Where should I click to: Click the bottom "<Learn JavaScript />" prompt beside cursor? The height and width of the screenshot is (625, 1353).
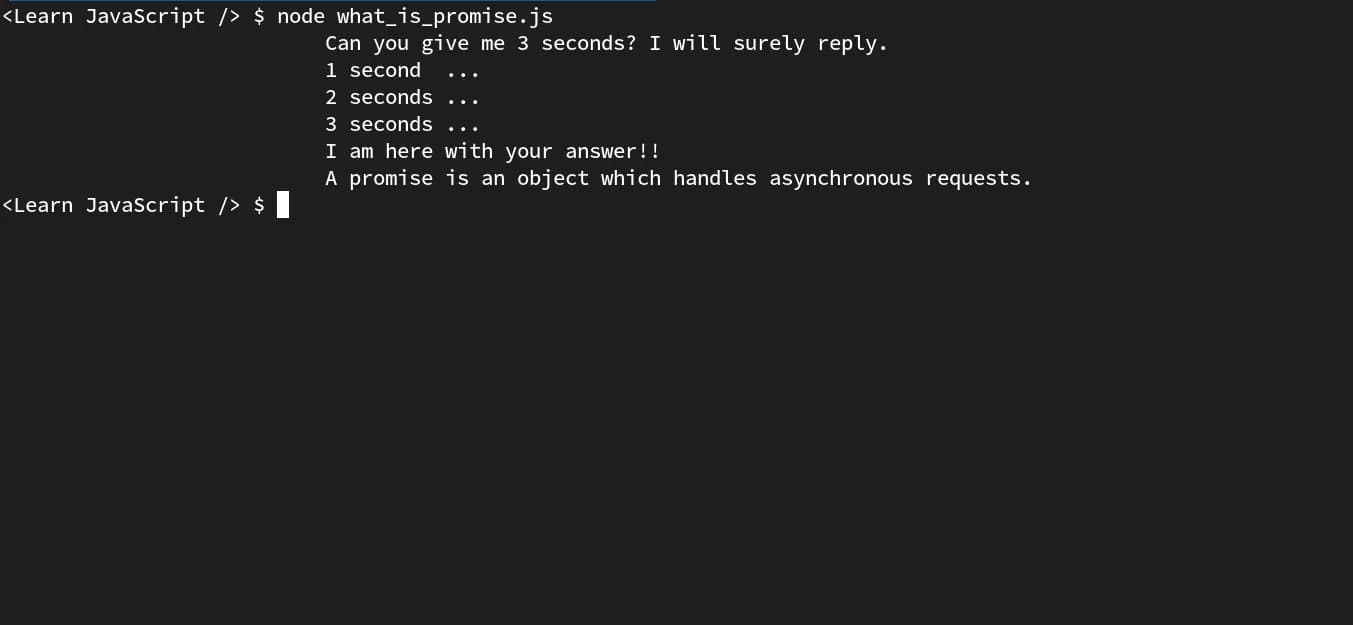click(x=121, y=205)
